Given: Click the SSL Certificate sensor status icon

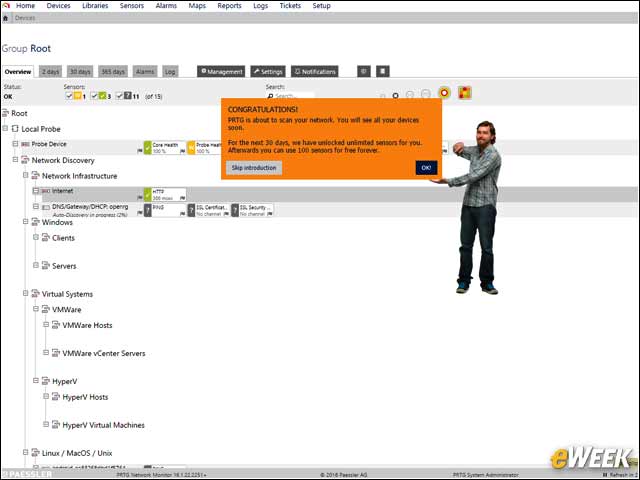Looking at the screenshot, I should click(191, 210).
